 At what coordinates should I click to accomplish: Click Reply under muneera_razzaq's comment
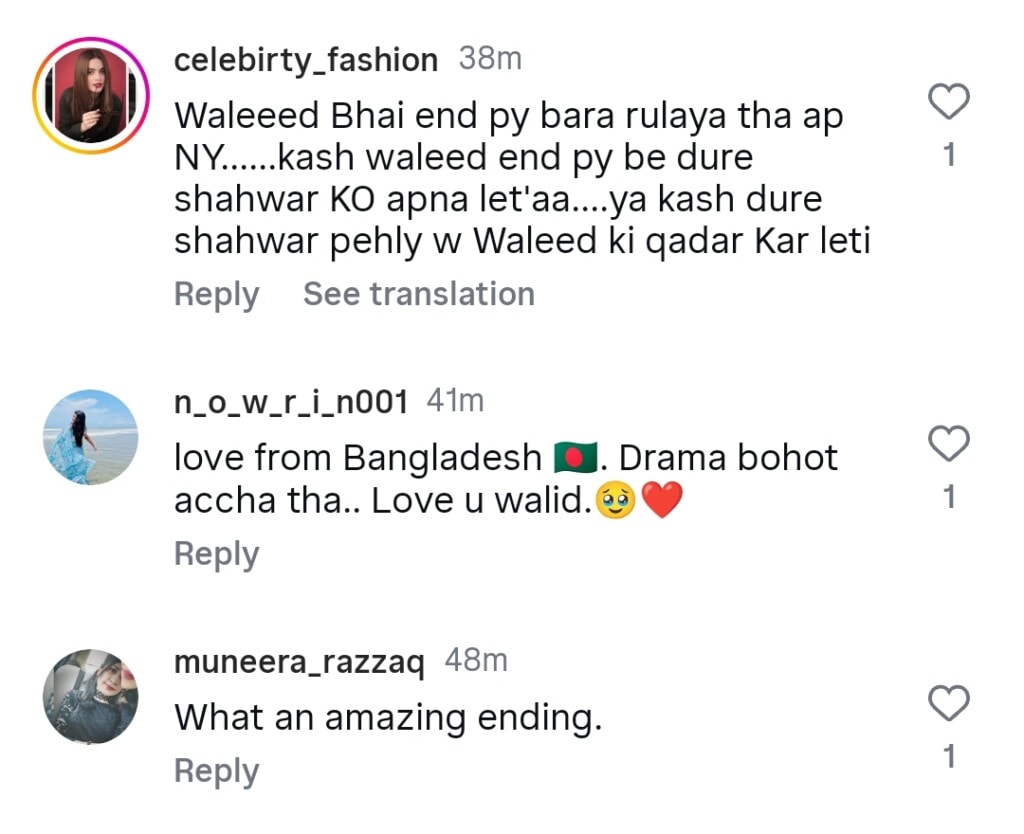click(x=215, y=770)
